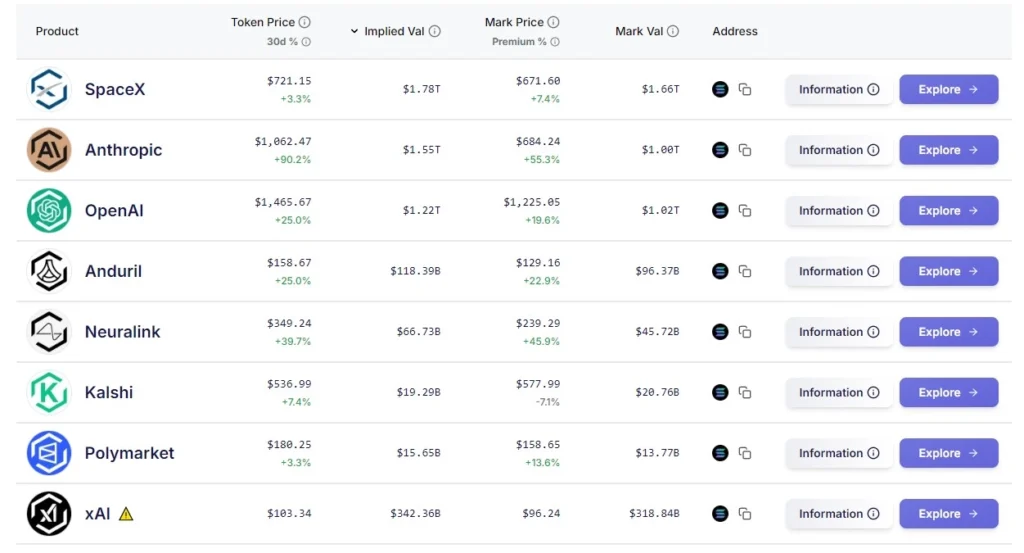The width and height of the screenshot is (1024, 553).
Task: Sort by Implied Val column chevron
Action: tap(354, 32)
